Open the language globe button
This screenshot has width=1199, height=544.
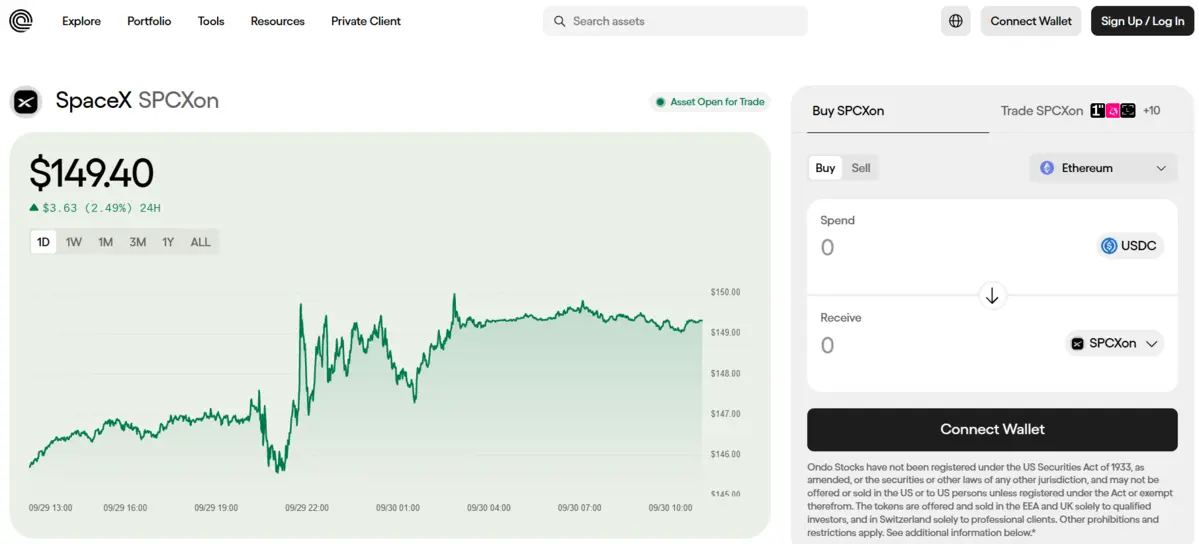955,21
